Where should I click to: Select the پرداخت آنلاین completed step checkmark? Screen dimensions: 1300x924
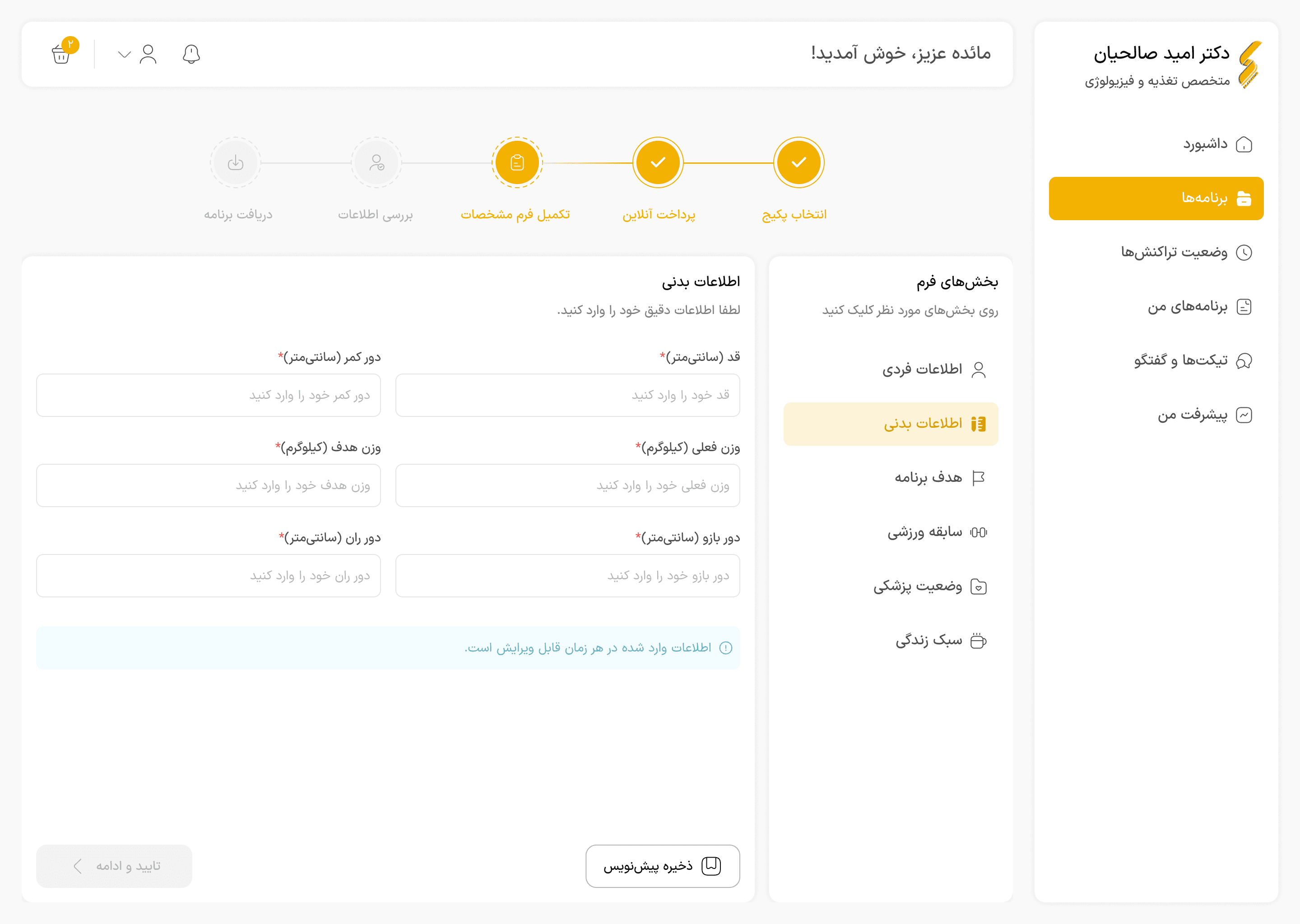pyautogui.click(x=658, y=163)
